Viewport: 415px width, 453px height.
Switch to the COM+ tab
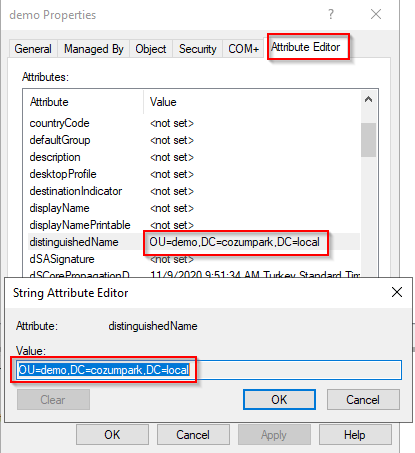tap(243, 49)
